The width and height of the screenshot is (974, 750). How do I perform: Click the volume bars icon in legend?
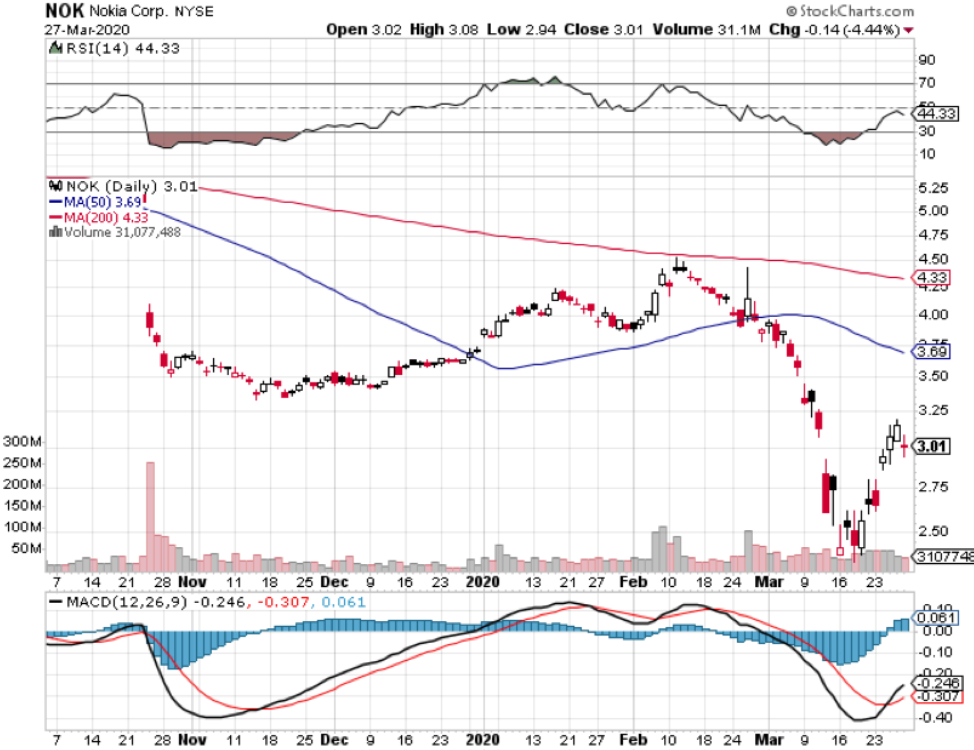click(55, 232)
